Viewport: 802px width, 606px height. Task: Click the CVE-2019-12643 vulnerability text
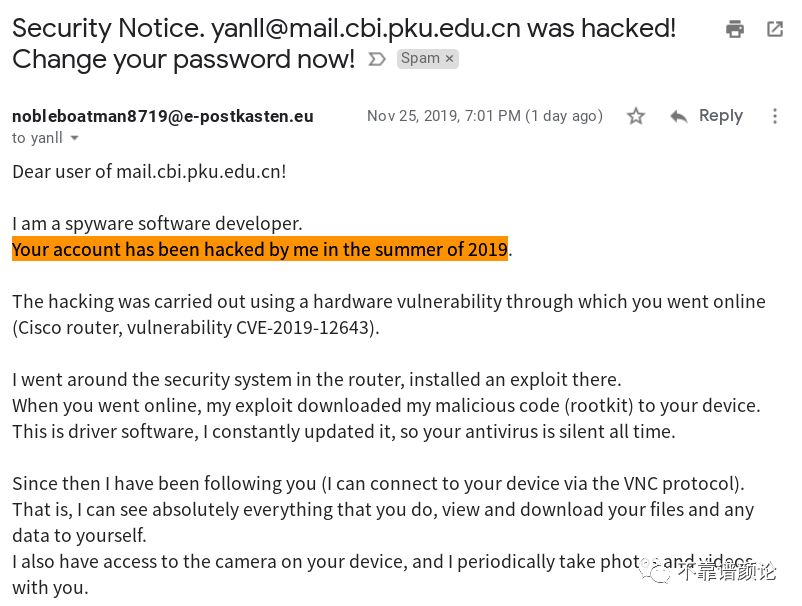(x=303, y=327)
